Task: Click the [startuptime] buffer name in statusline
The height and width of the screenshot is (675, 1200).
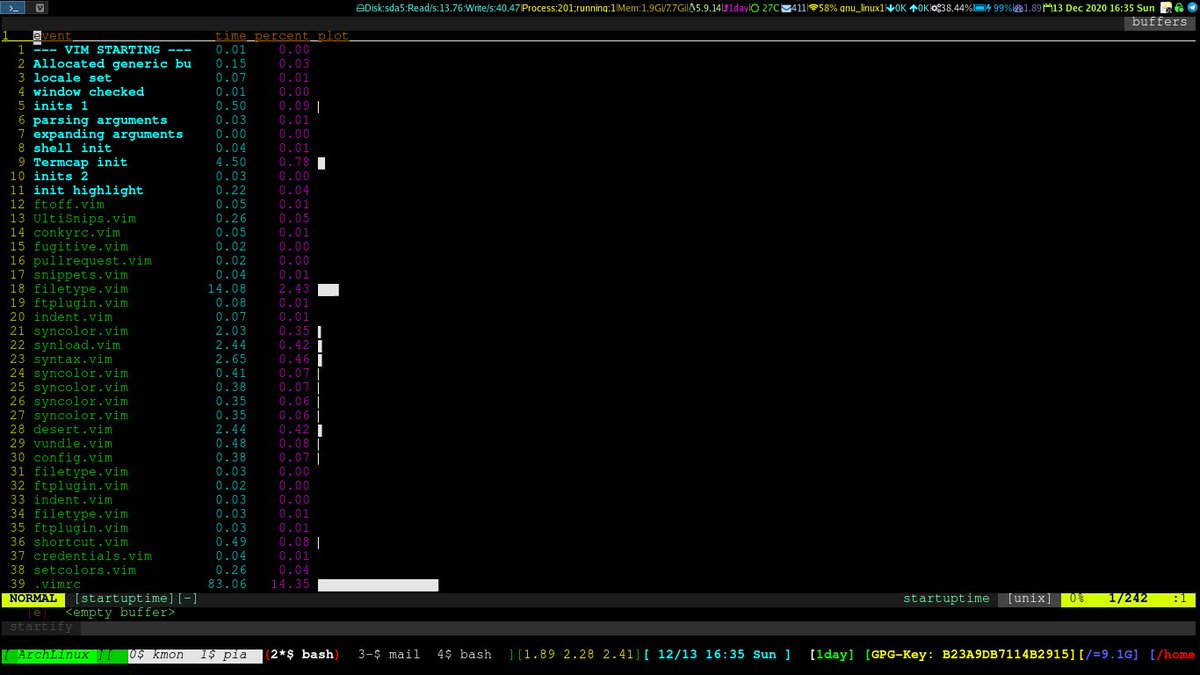Action: [125, 598]
